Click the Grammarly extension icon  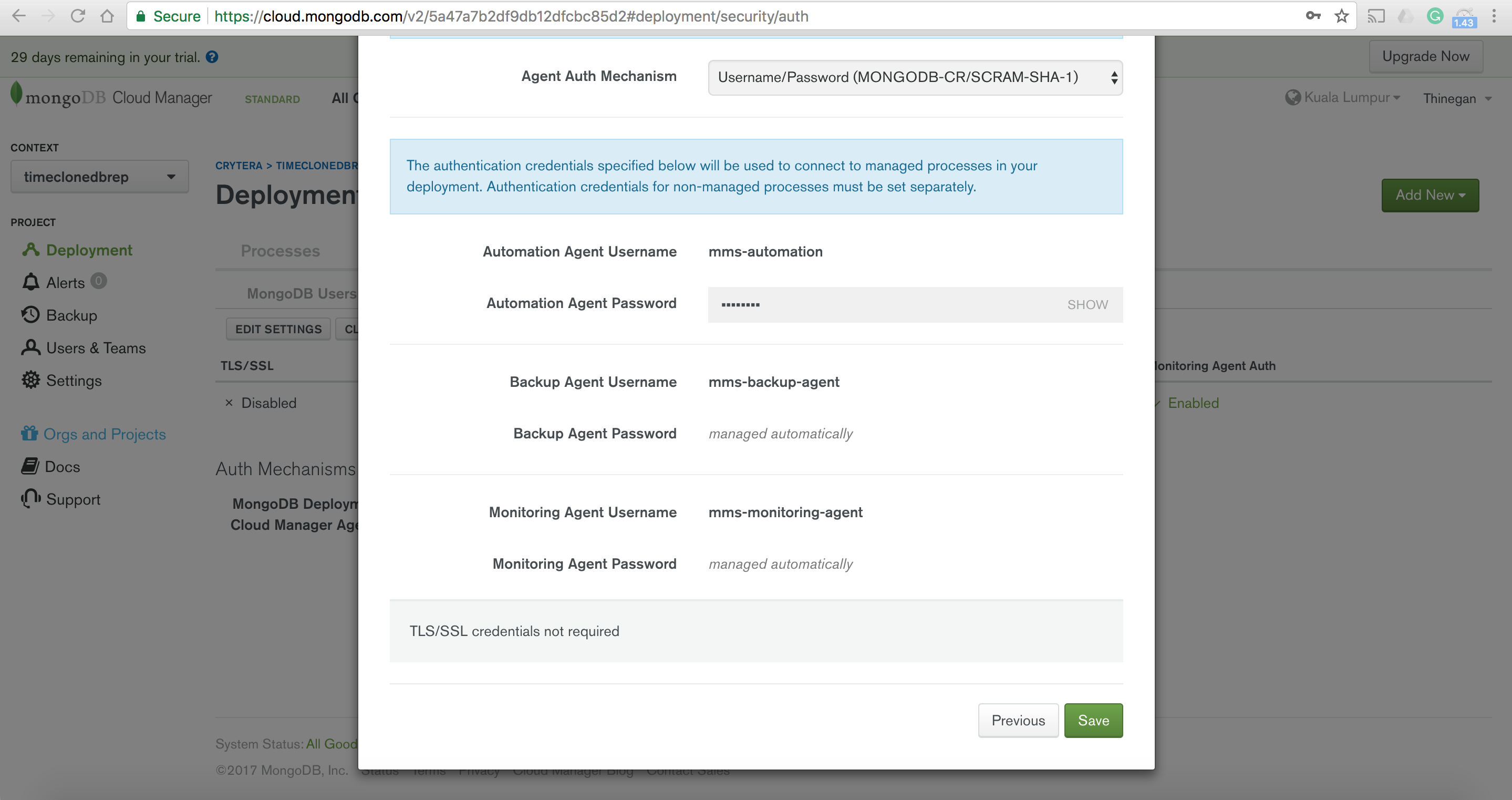point(1435,16)
